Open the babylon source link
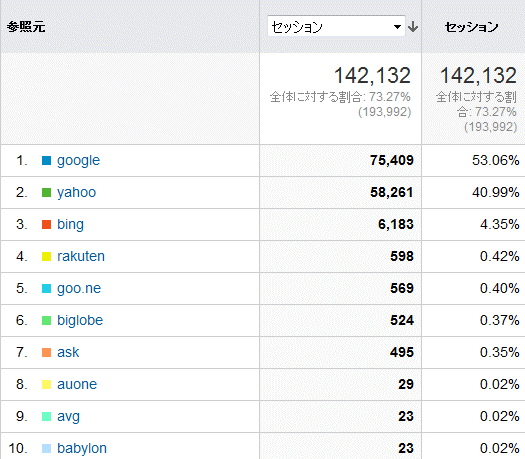Image resolution: width=525 pixels, height=459 pixels. tap(82, 449)
